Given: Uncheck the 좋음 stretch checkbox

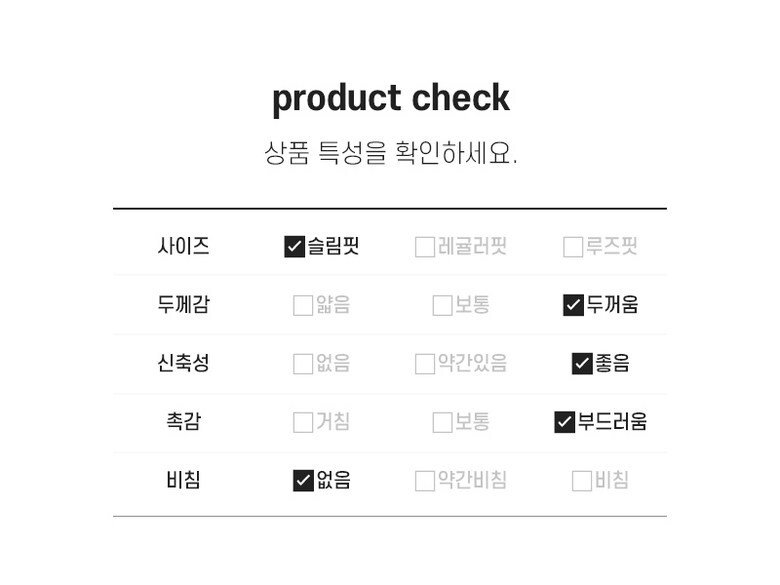Looking at the screenshot, I should click(x=582, y=364).
